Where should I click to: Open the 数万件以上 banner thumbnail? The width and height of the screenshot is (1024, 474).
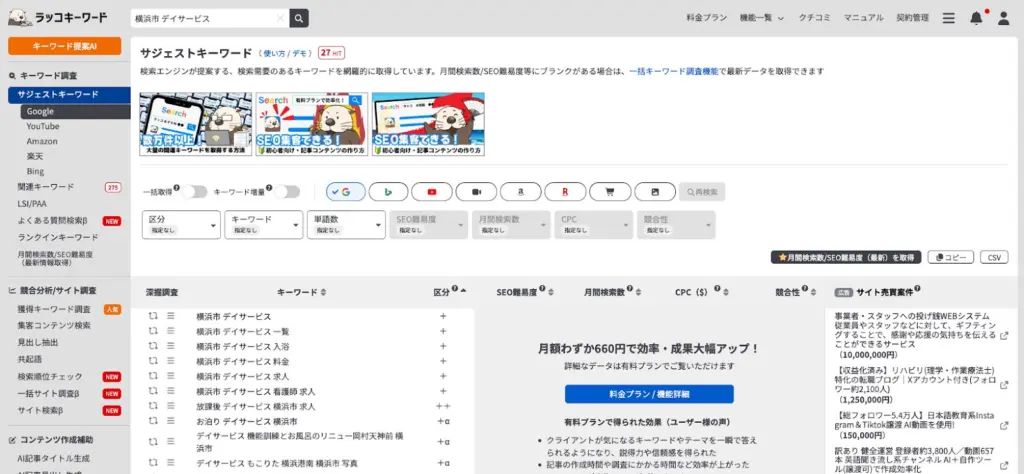coord(195,124)
